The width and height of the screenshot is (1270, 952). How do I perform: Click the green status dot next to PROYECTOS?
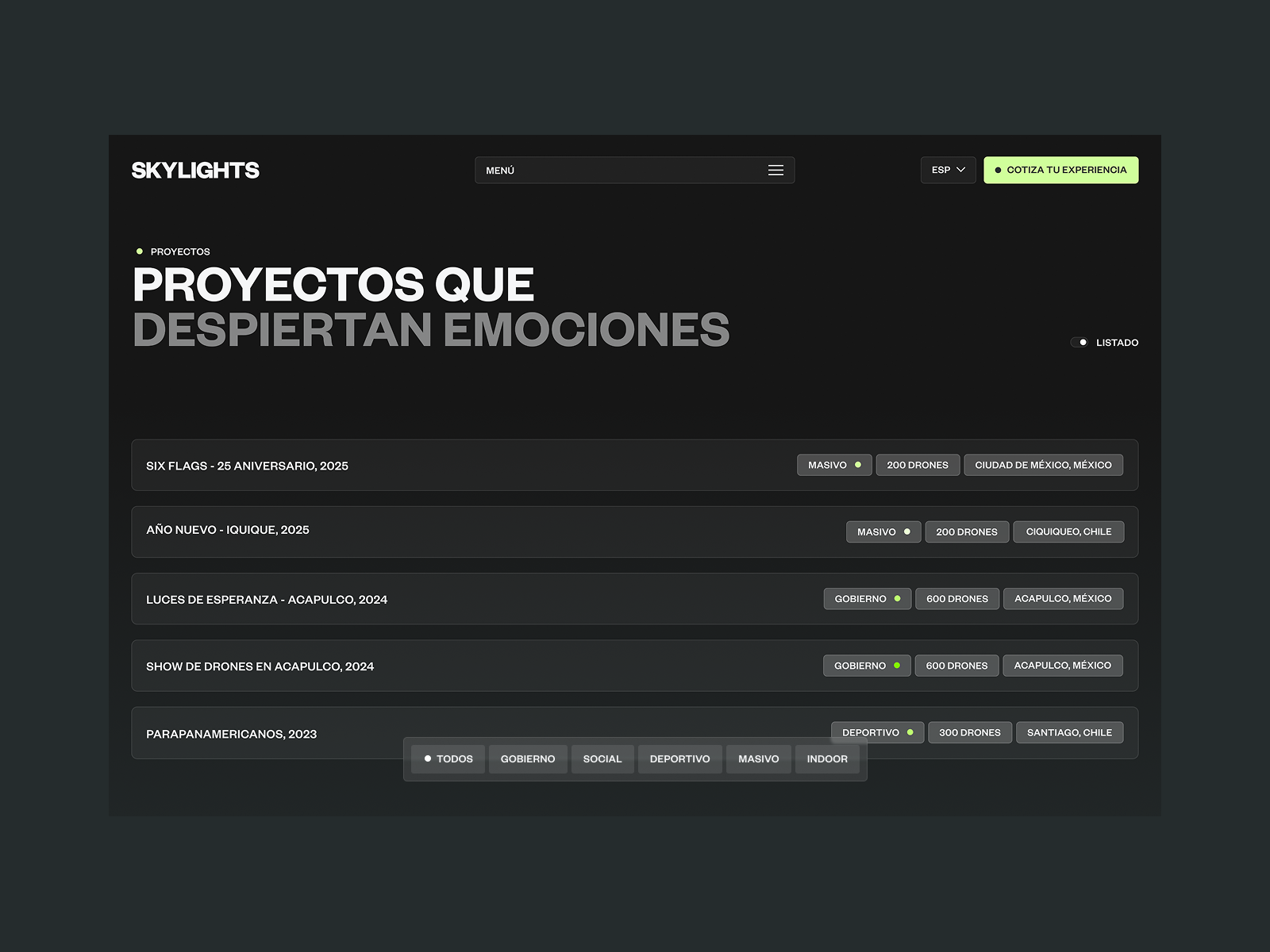(140, 251)
